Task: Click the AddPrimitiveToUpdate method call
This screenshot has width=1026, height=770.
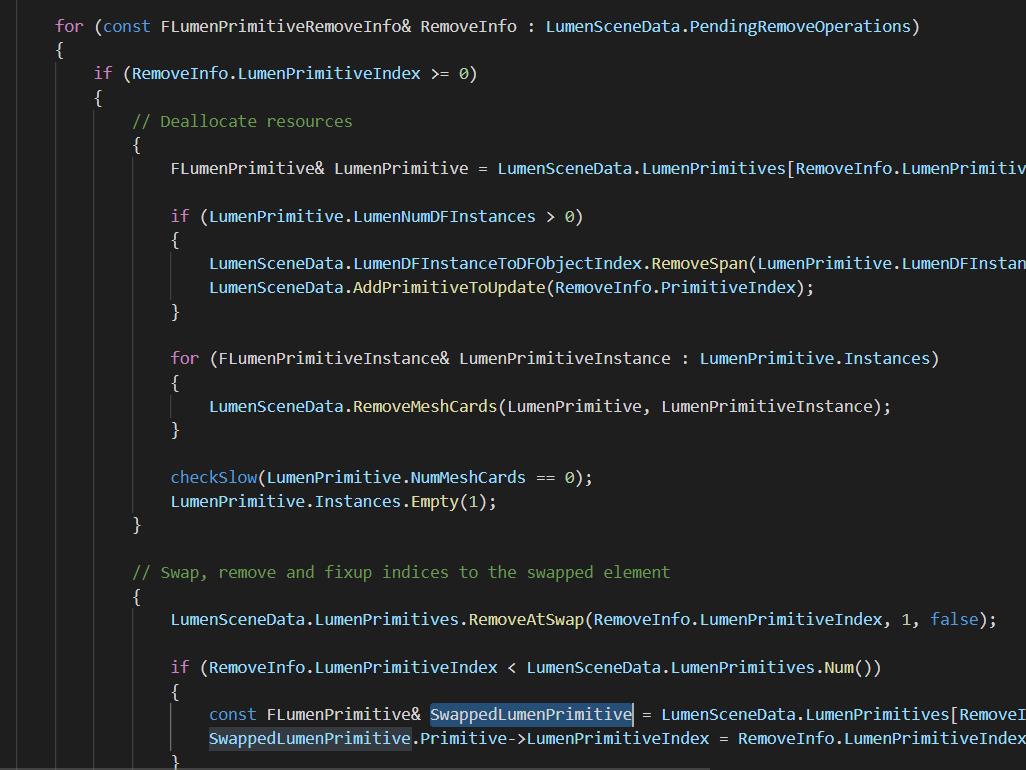Action: click(449, 288)
